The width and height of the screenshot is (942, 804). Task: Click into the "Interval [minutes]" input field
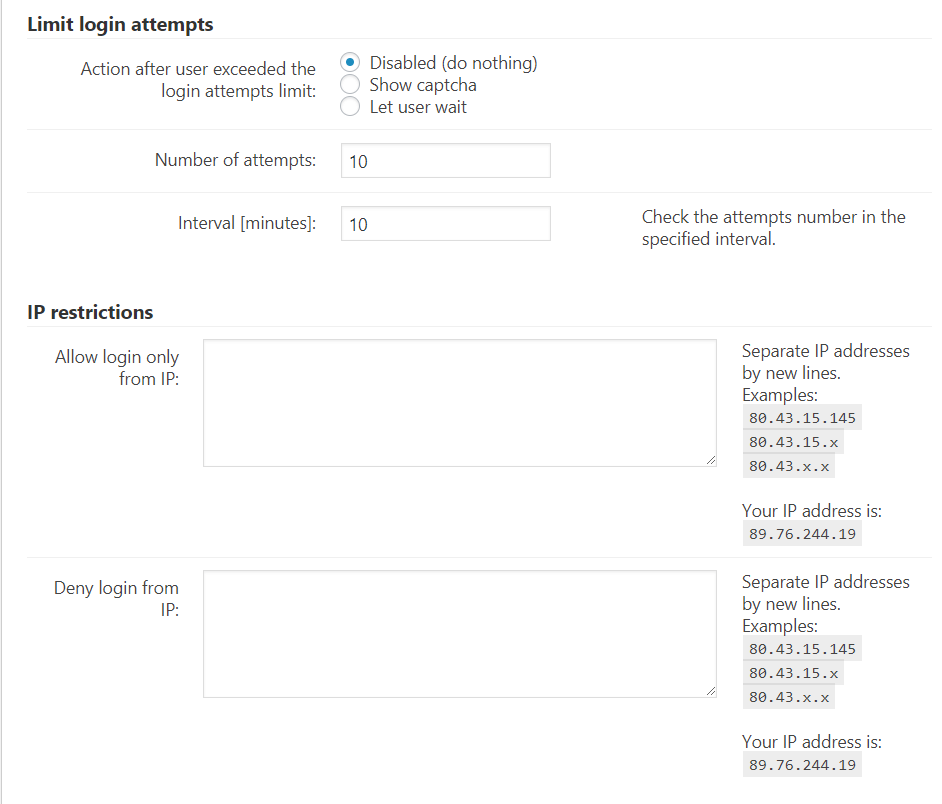(x=445, y=224)
